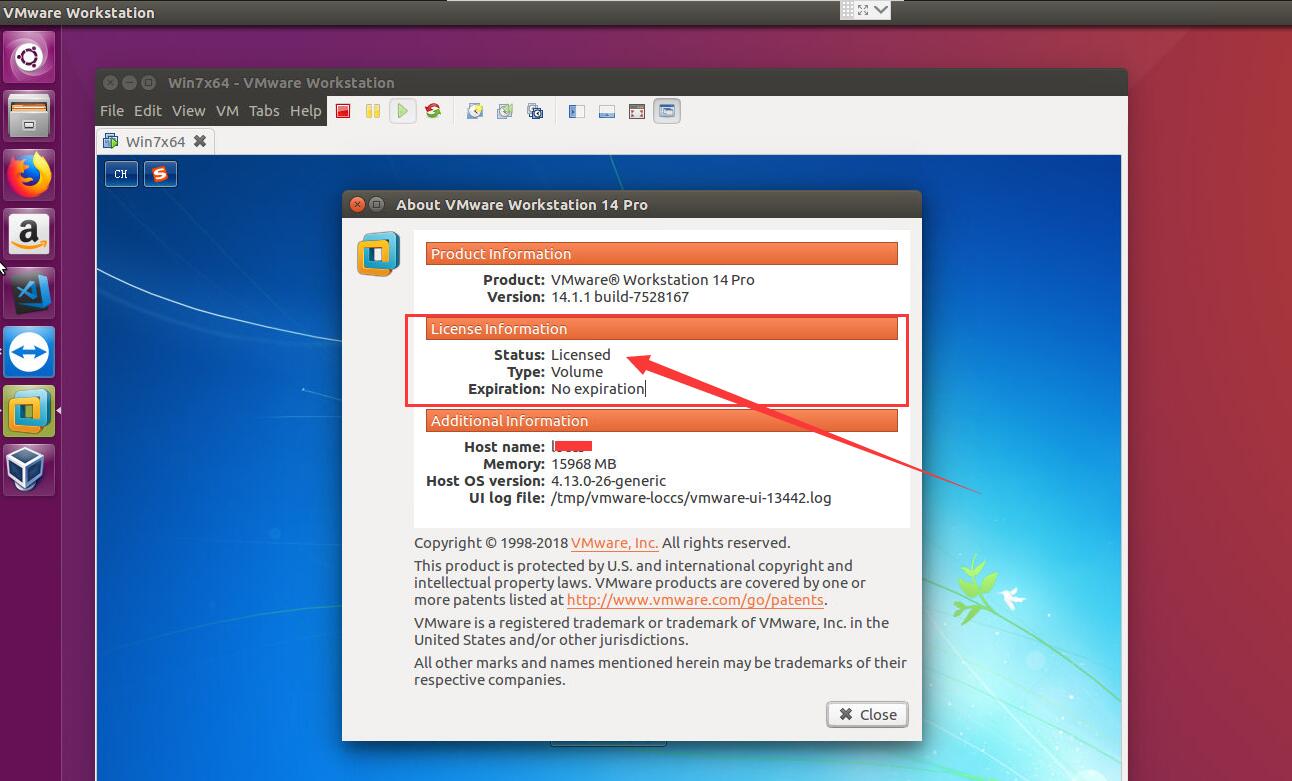Click the 'Volume' license type value
Screen dimensions: 1292x781
coord(577,372)
